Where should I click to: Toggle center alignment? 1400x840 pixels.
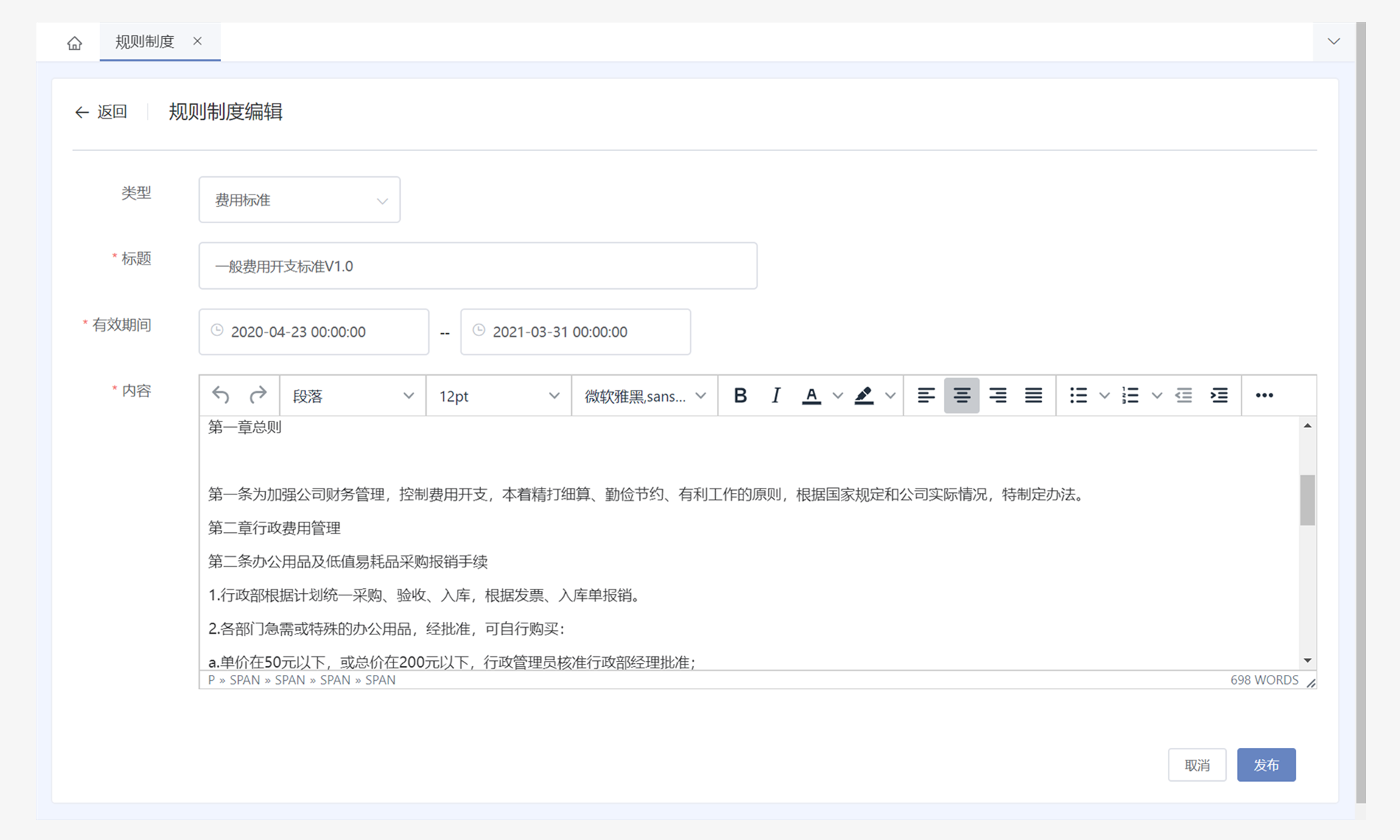(961, 396)
